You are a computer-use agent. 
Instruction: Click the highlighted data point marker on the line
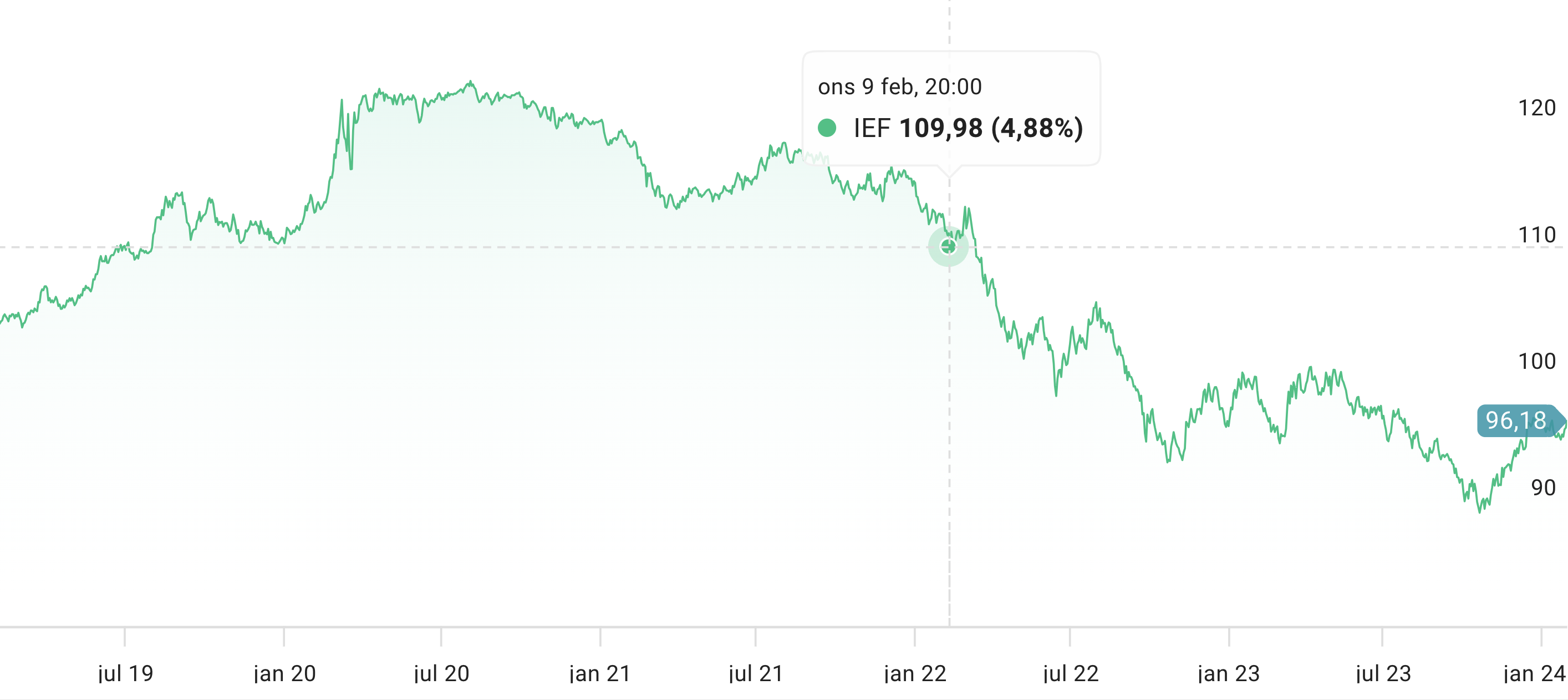948,246
